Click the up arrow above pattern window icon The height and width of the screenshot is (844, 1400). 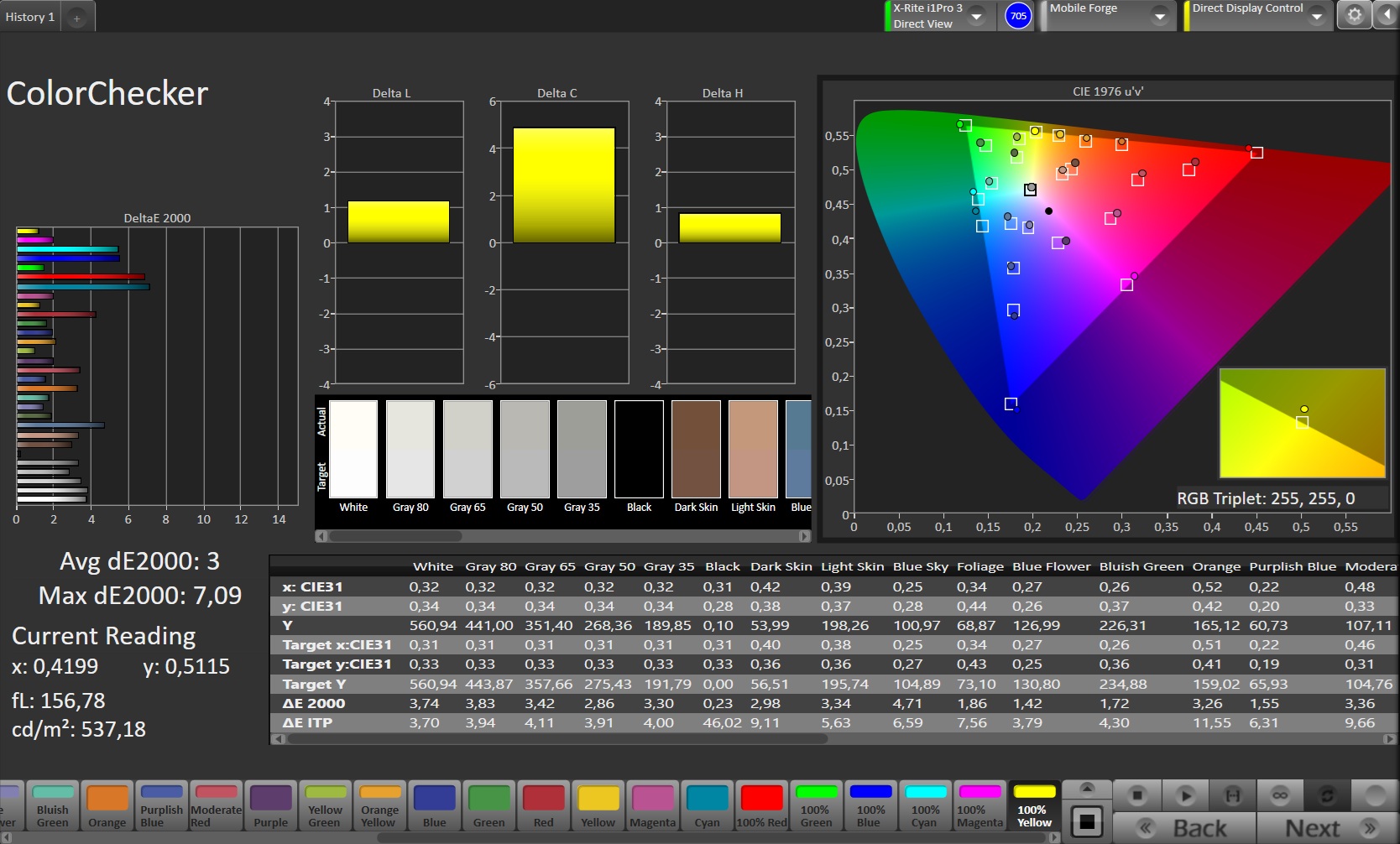(x=1087, y=789)
